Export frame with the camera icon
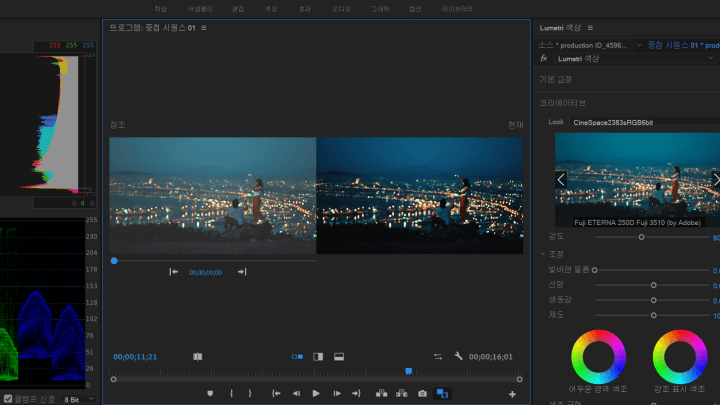The height and width of the screenshot is (405, 720). [x=422, y=394]
